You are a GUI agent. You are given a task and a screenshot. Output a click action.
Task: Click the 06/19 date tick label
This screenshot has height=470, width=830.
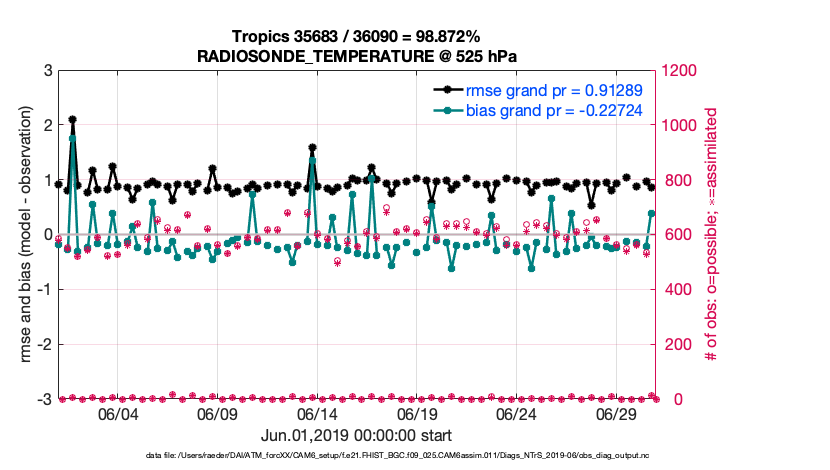[416, 414]
